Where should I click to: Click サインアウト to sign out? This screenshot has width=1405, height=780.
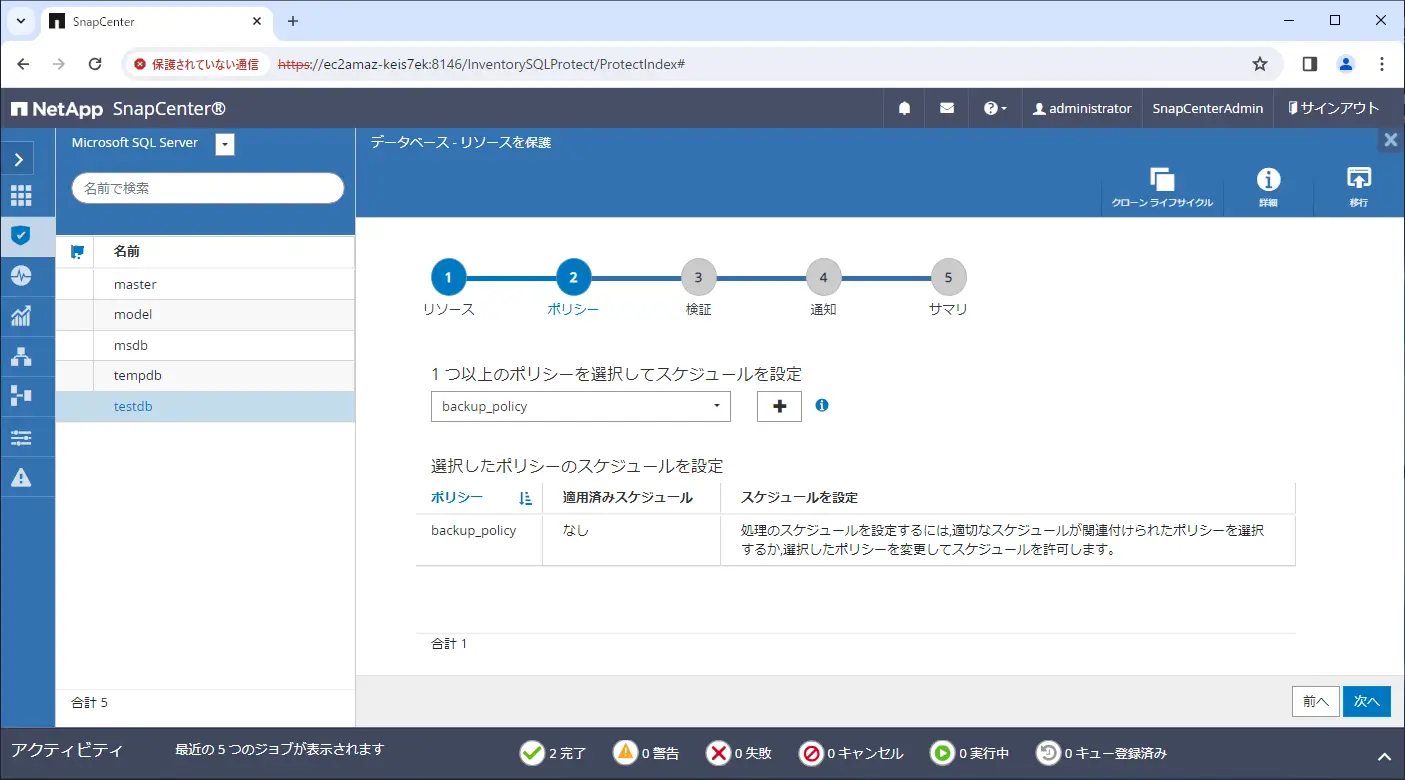pyautogui.click(x=1333, y=108)
